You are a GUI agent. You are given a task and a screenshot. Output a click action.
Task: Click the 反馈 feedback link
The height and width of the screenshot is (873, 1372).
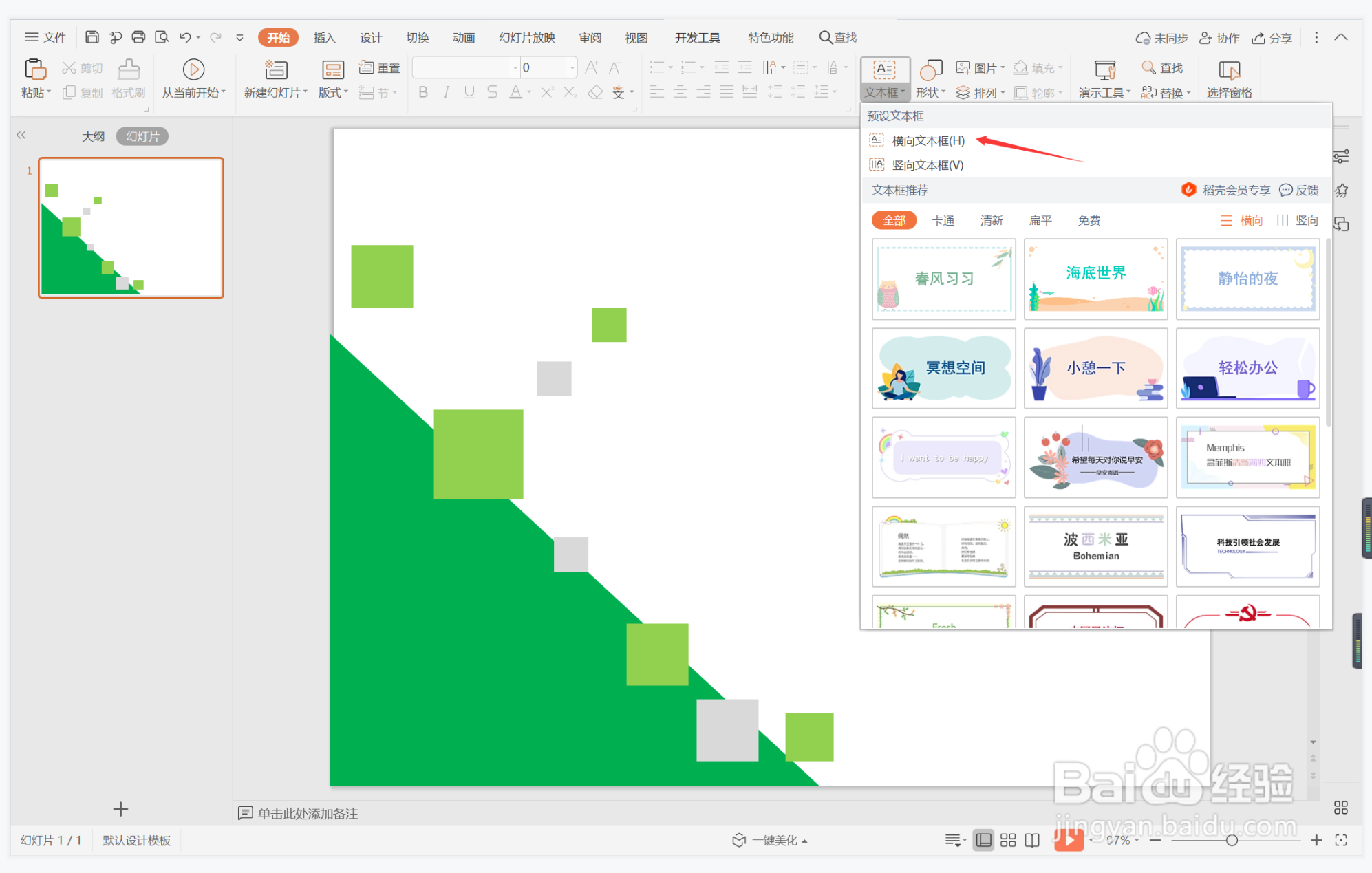point(1299,191)
